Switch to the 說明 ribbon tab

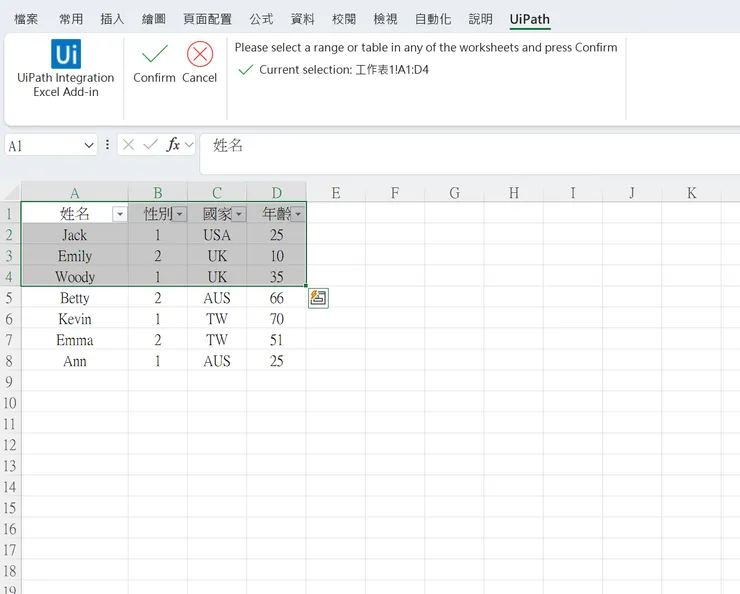(481, 19)
